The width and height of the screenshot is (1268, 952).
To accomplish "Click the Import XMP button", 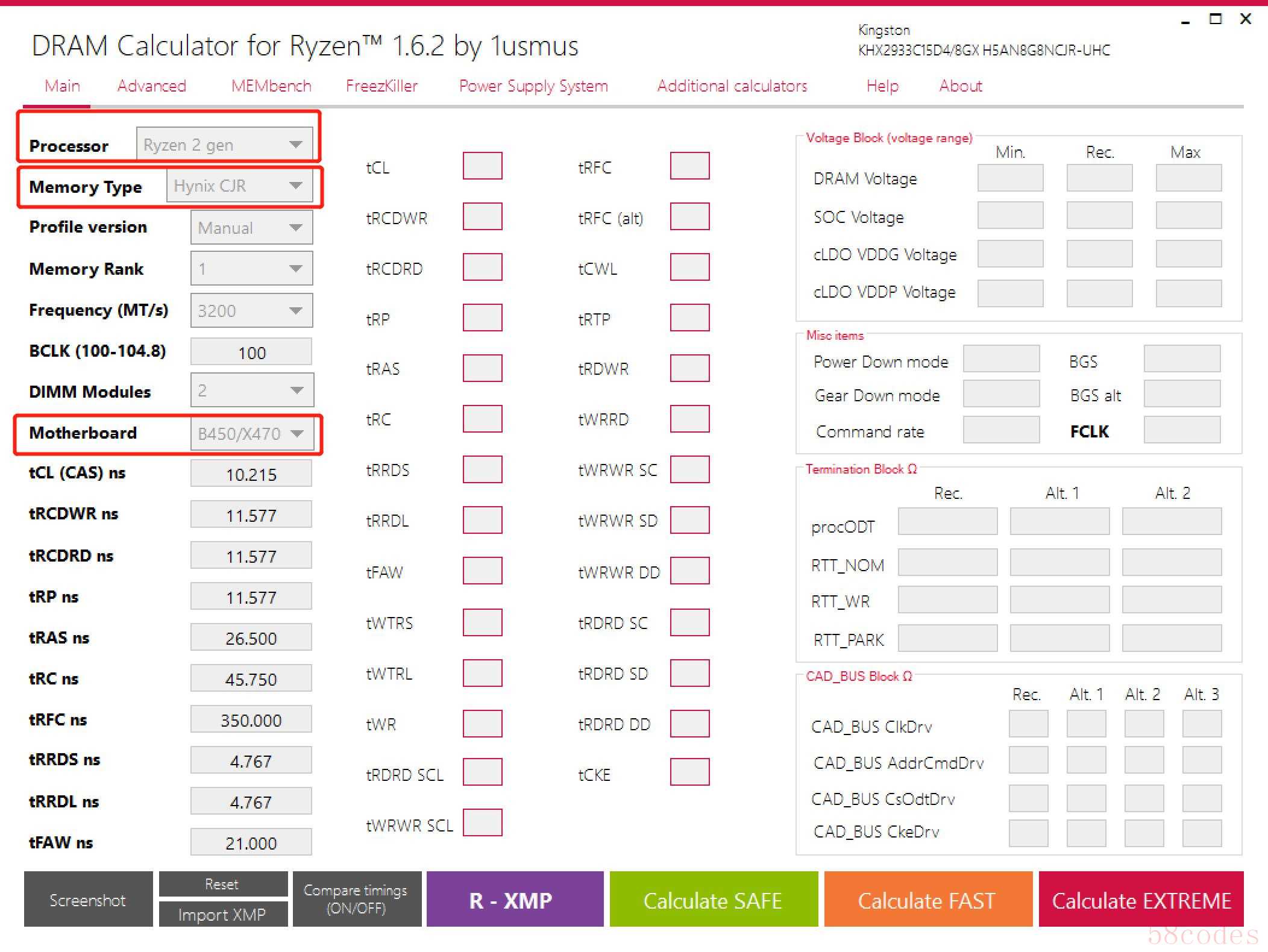I will click(223, 914).
